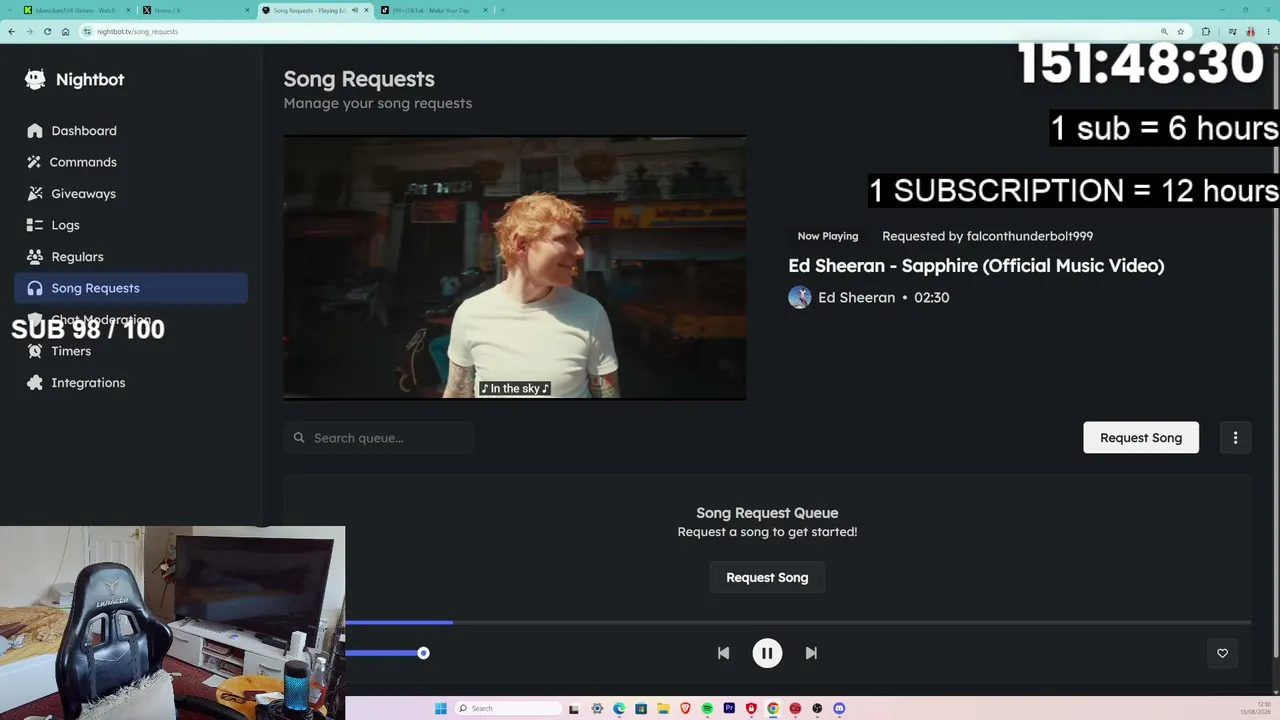Open Integrations from the sidebar
The height and width of the screenshot is (720, 1280).
tap(131, 383)
